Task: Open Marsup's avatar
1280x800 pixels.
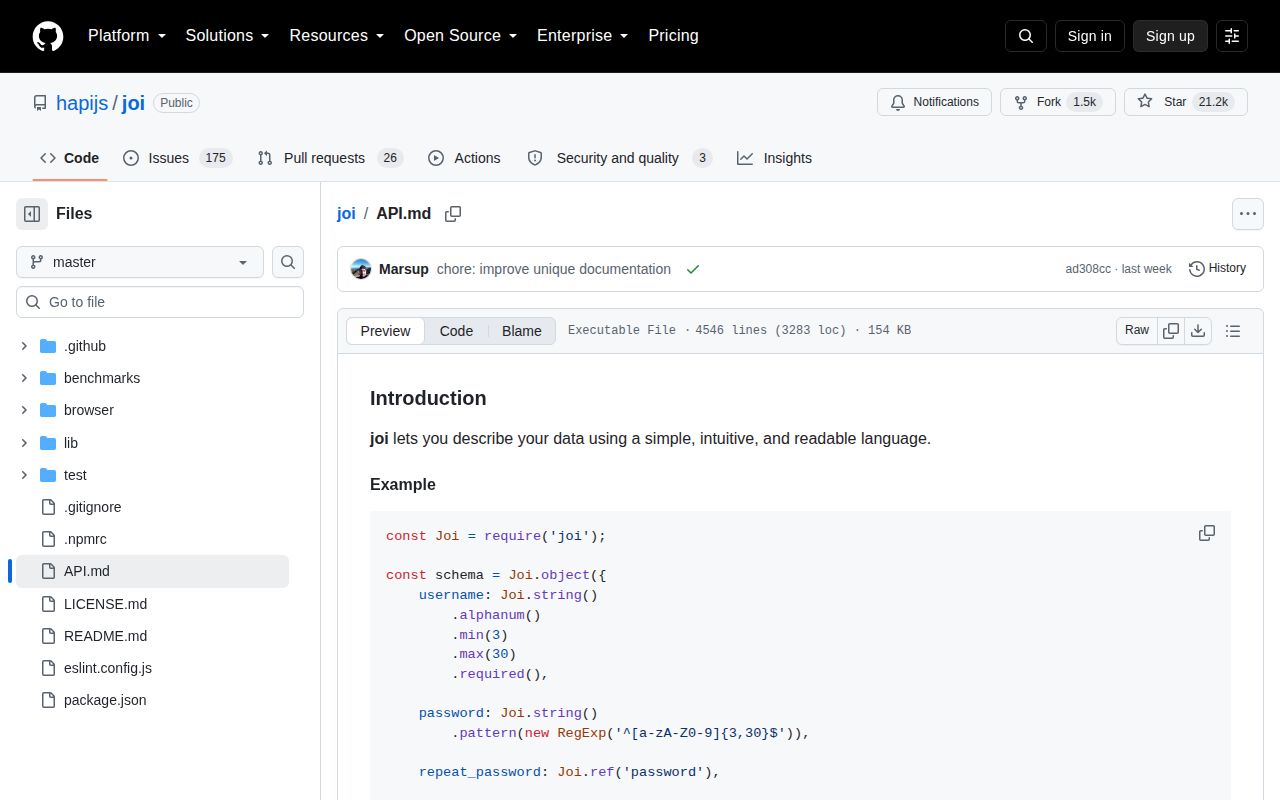Action: [x=361, y=269]
